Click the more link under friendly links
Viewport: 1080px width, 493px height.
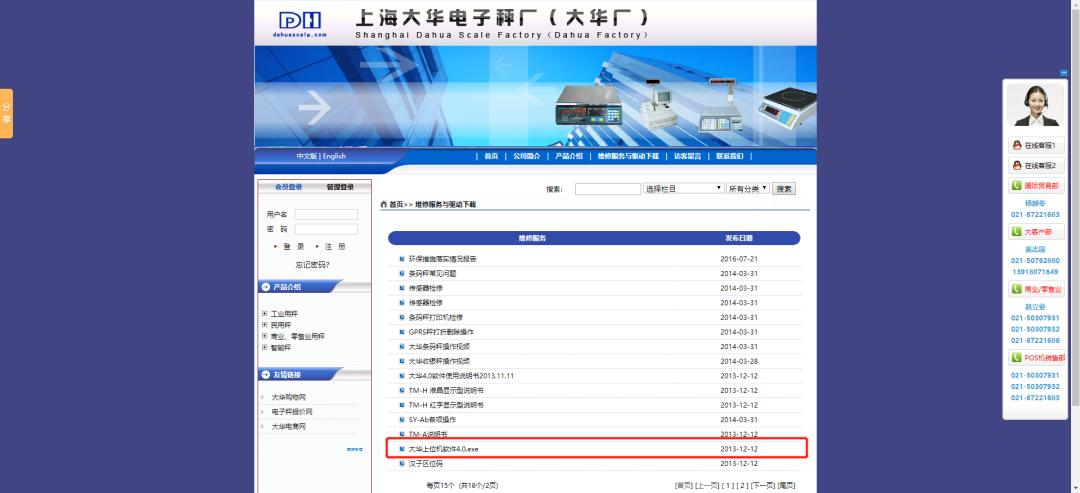point(354,449)
